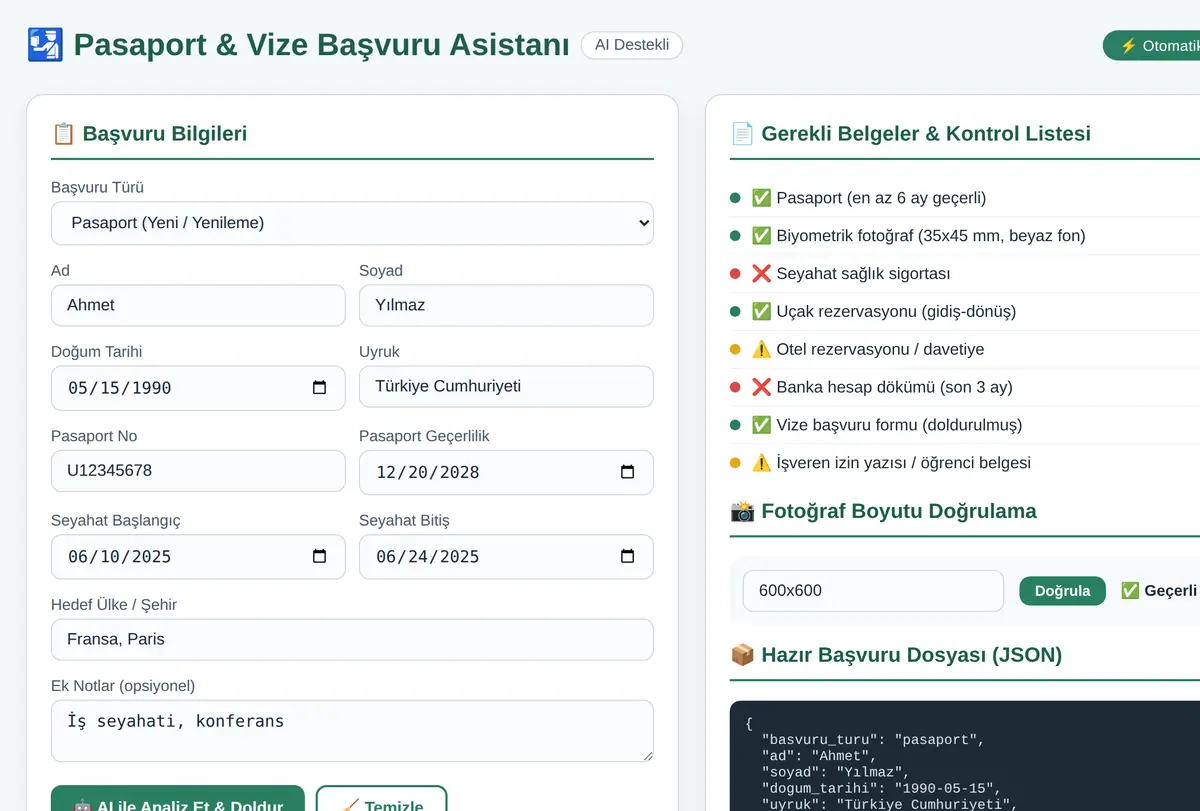Click the Başvuru Bilgileri heading text
This screenshot has height=811, width=1200.
tap(165, 134)
